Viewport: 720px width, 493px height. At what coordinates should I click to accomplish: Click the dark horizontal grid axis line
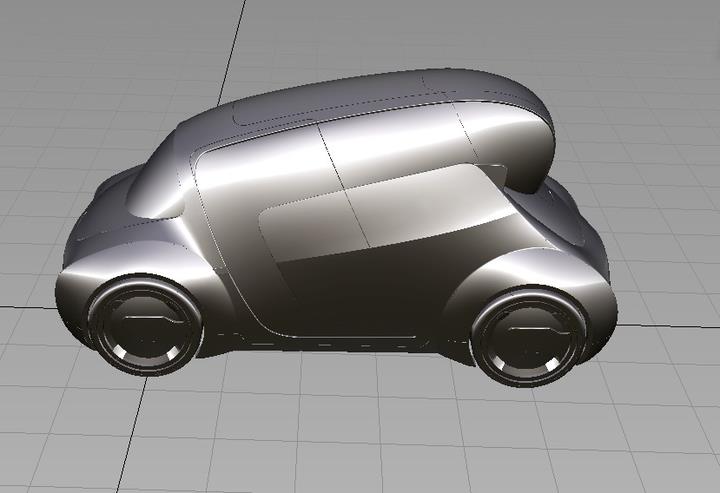(x=30, y=301)
